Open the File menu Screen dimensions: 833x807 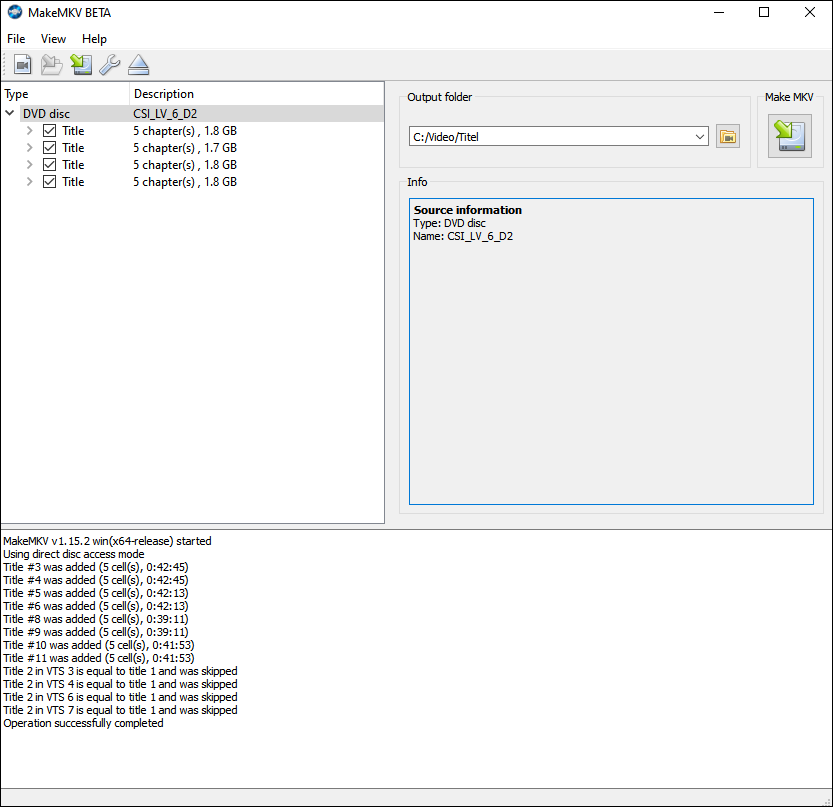[x=16, y=39]
